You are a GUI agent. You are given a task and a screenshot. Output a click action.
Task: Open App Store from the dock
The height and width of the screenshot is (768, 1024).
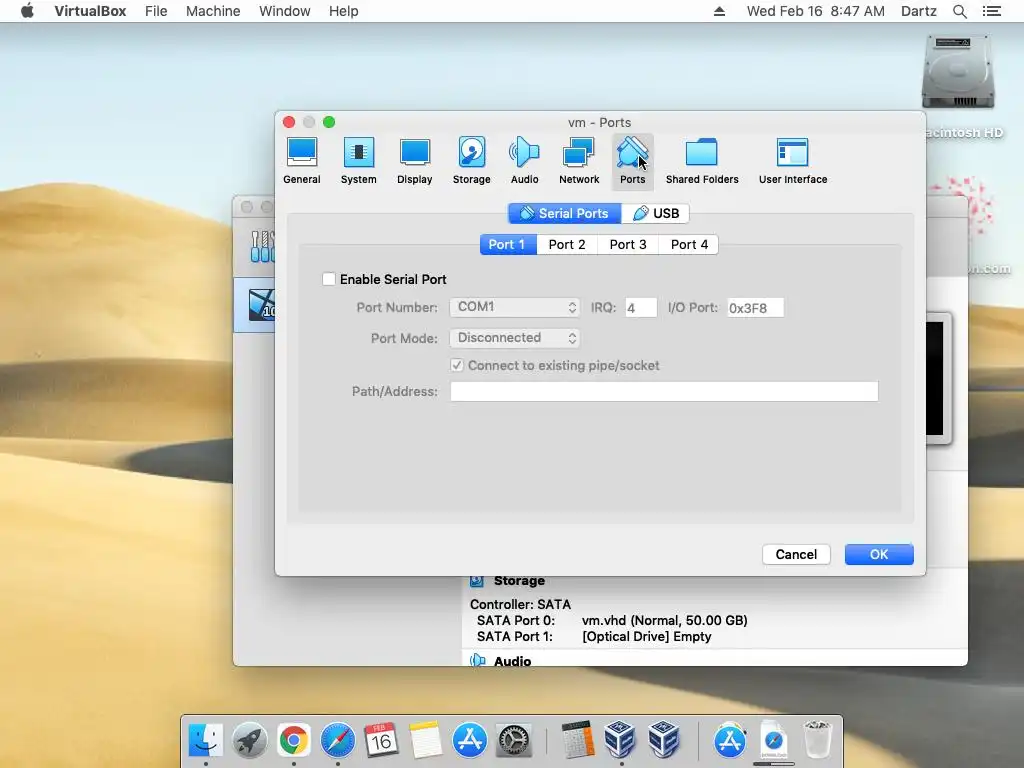pos(470,740)
